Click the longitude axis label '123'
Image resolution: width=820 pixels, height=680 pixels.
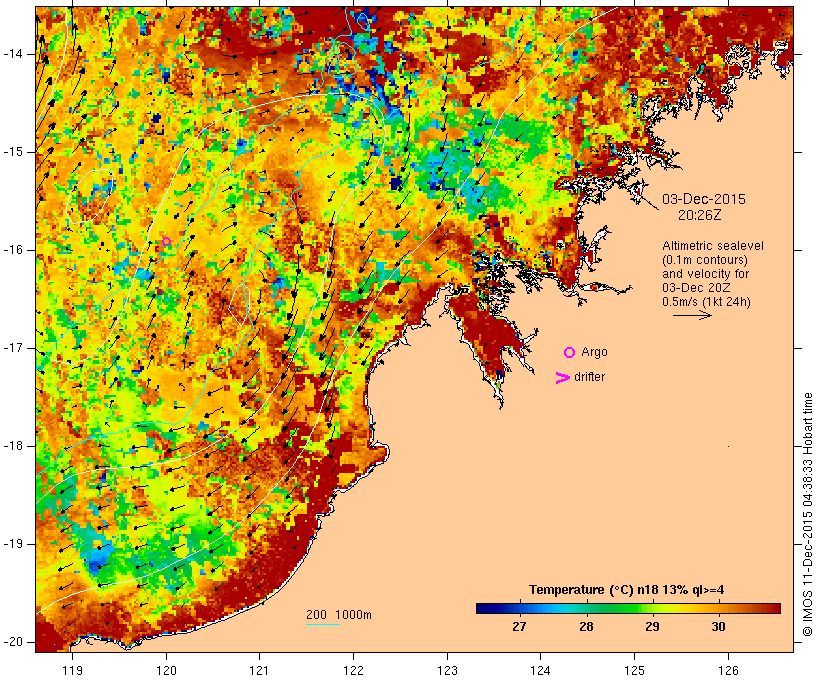pyautogui.click(x=447, y=670)
